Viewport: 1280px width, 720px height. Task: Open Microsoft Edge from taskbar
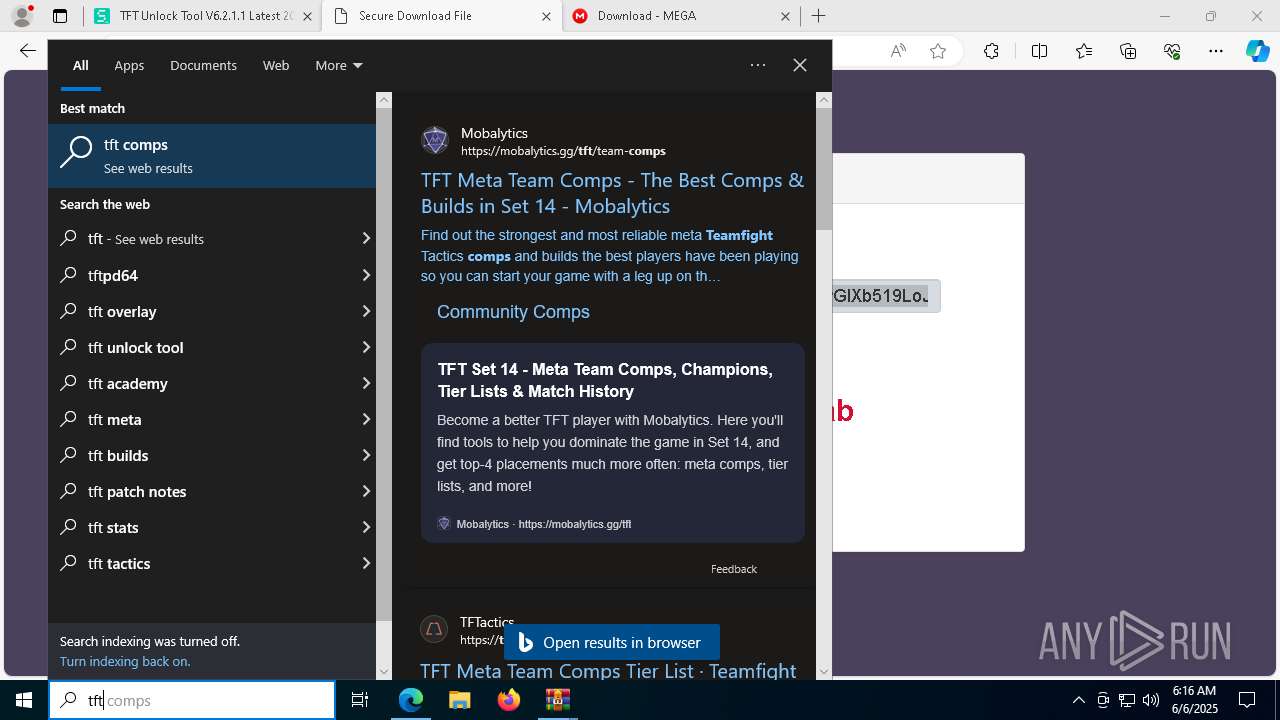click(x=411, y=700)
